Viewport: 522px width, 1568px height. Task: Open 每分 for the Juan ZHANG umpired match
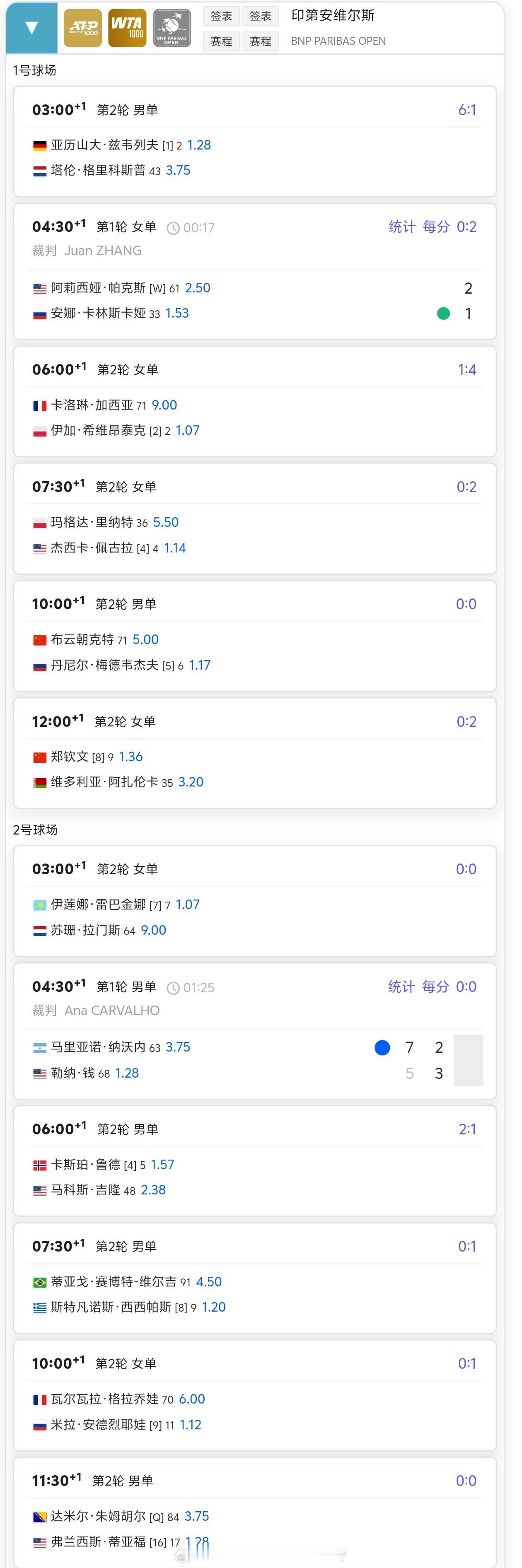[x=436, y=227]
